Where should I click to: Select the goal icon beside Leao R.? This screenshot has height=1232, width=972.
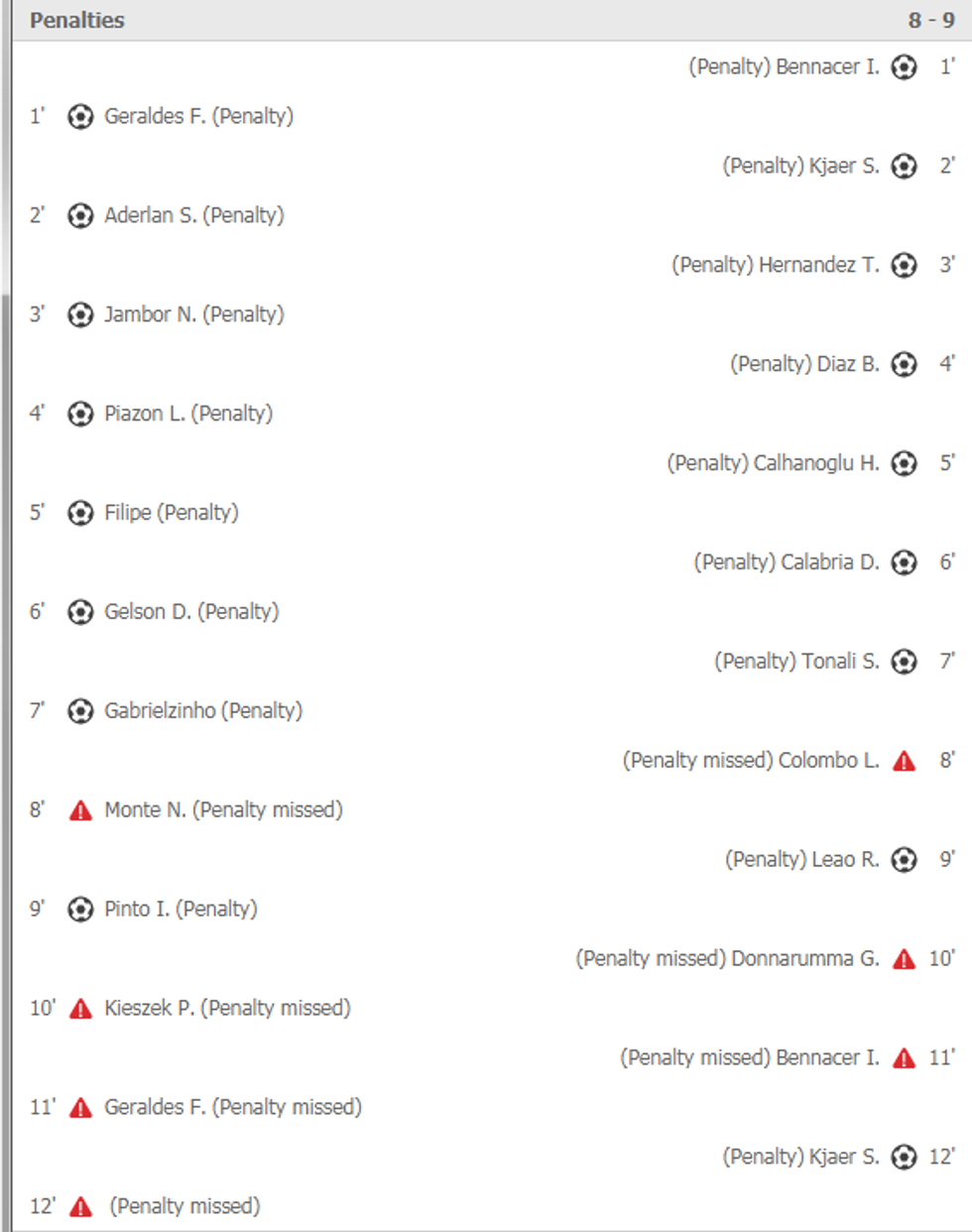(903, 860)
